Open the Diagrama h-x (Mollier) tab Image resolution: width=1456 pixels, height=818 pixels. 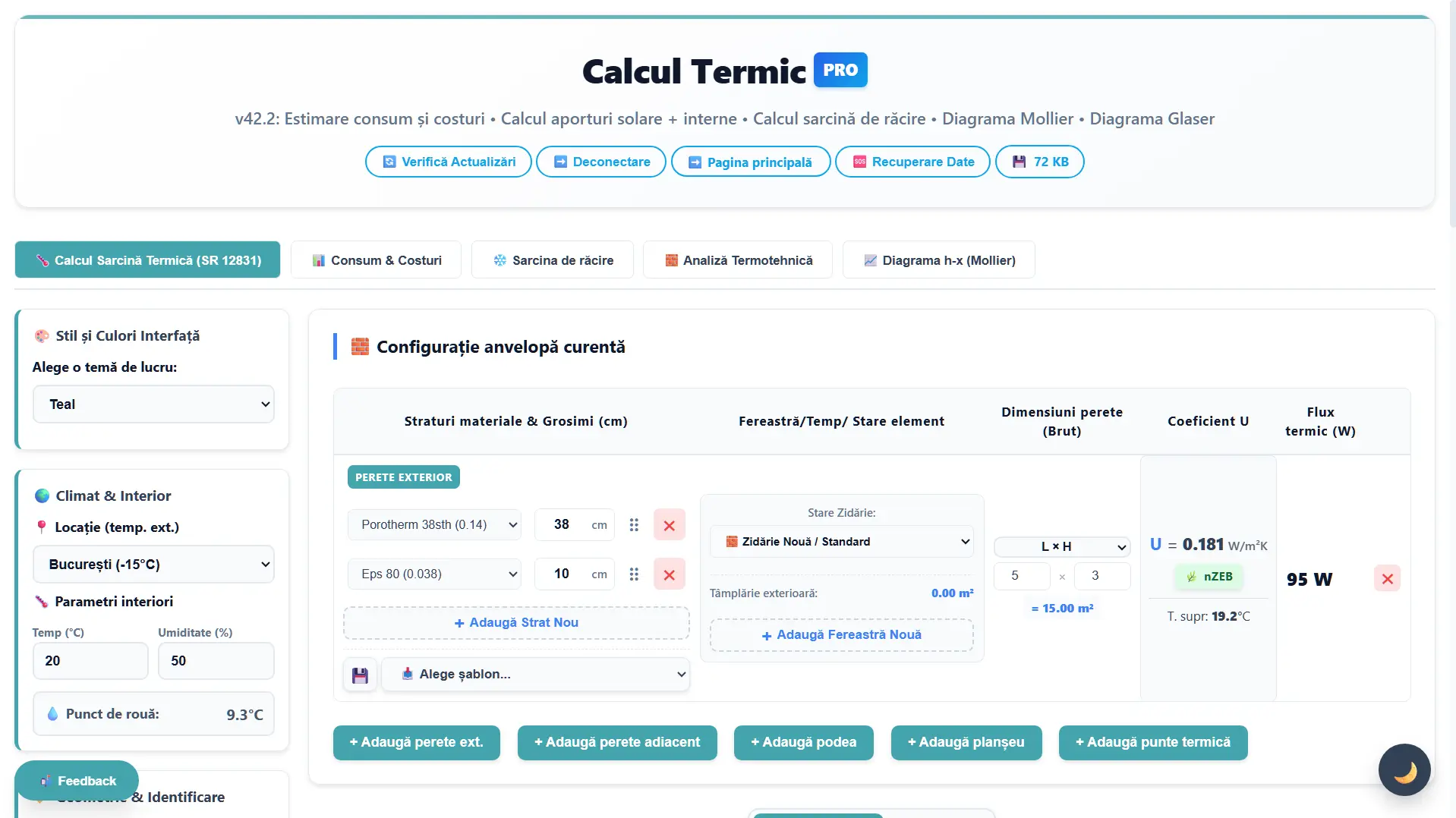click(x=938, y=260)
